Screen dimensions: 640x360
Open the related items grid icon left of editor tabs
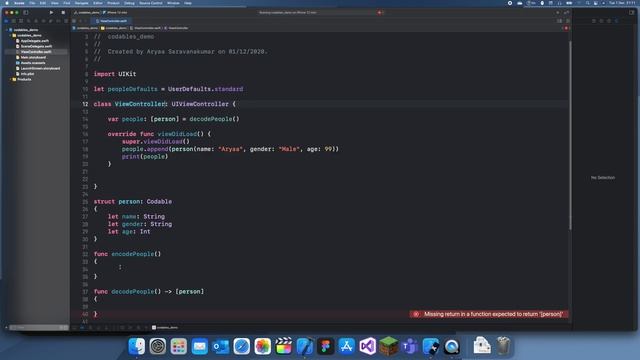coord(74,21)
